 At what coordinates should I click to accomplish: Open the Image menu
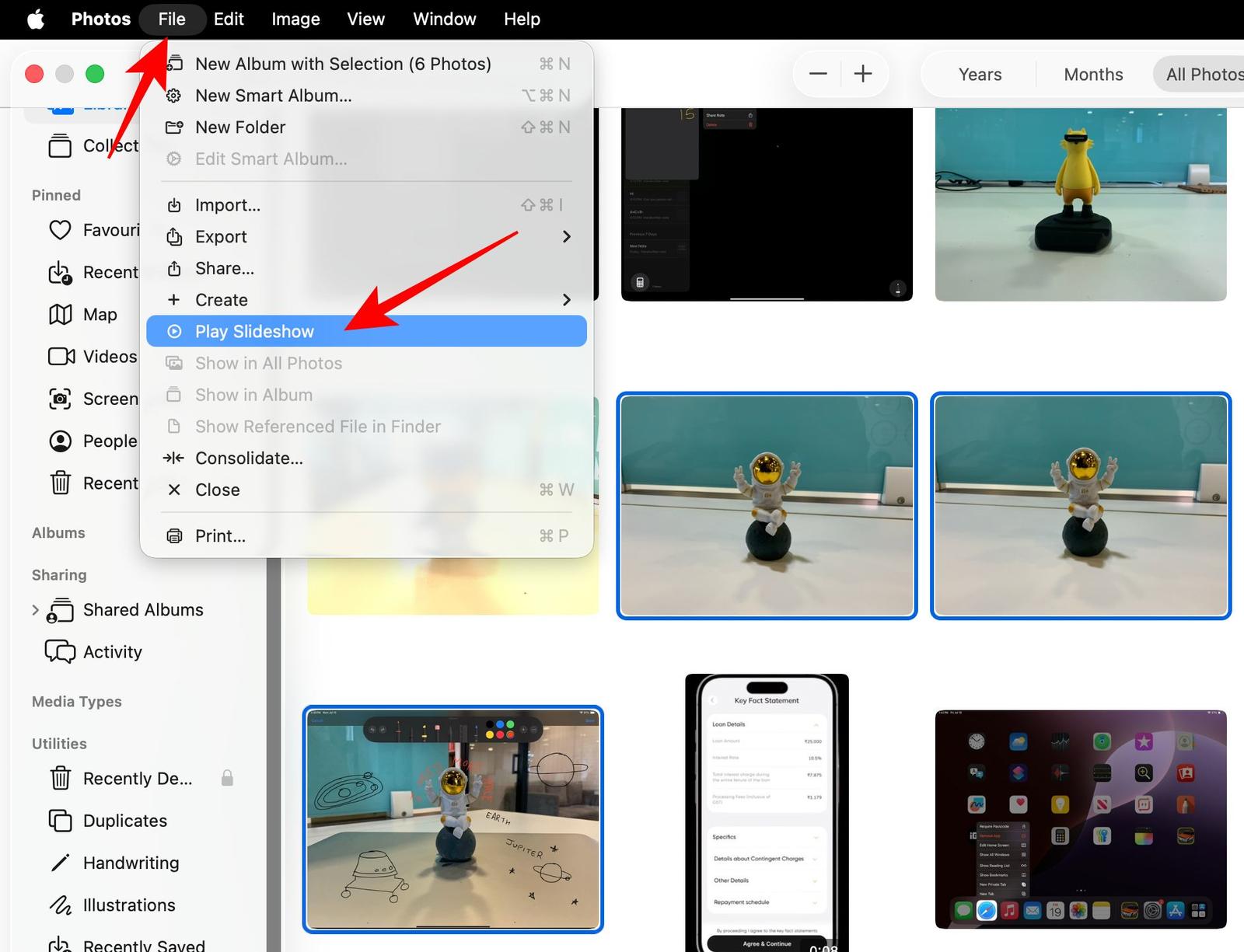point(295,19)
